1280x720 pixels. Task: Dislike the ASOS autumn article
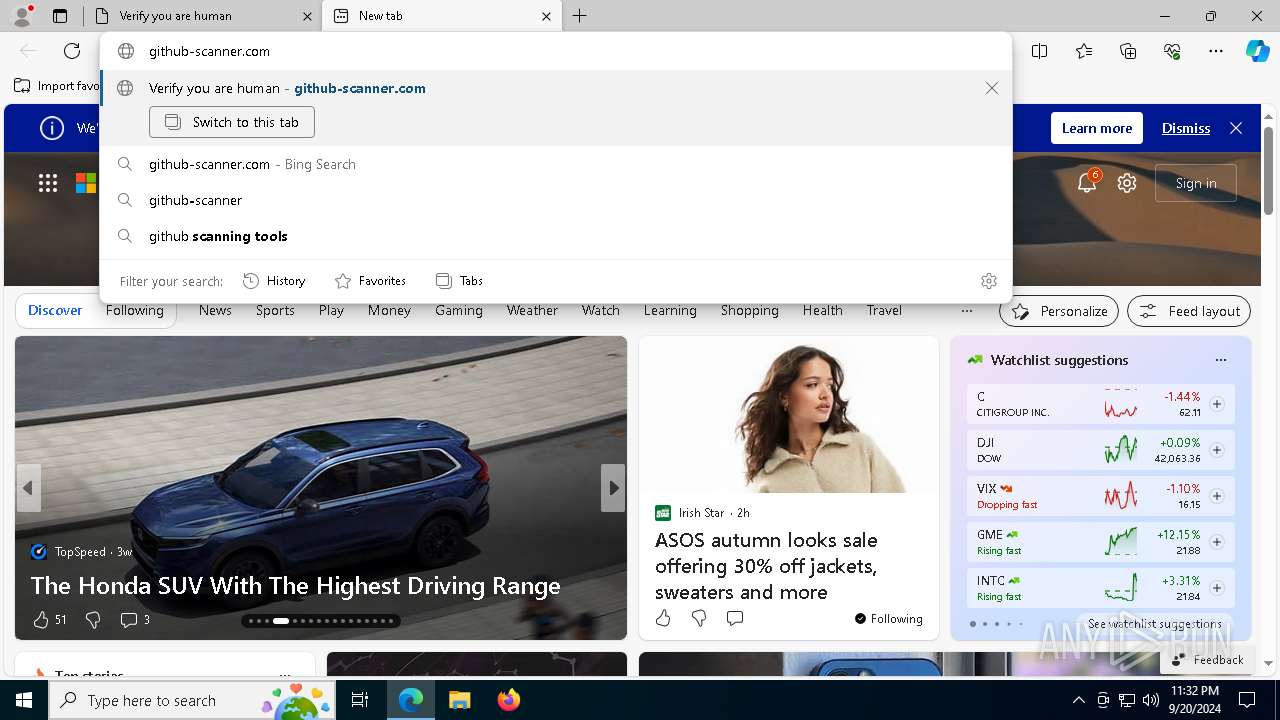tap(699, 618)
